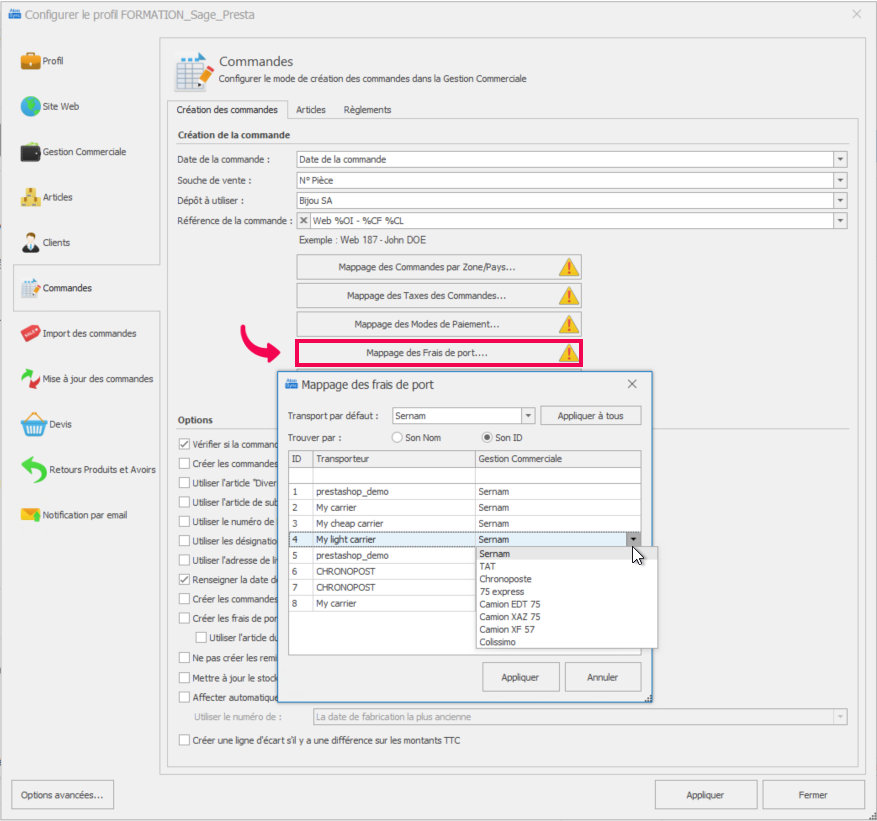Enable the TTC difference line checkbox
Screen dimensions: 877x821
click(184, 740)
